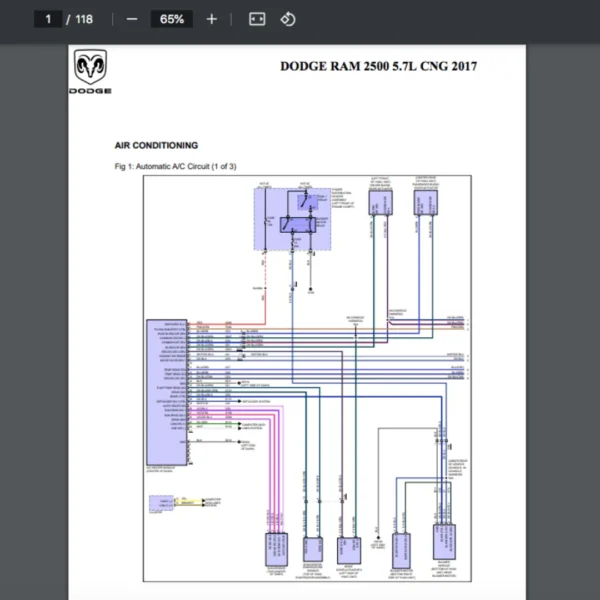Click the DODGE wordmark under the logo
Screen dimensions: 600x600
click(x=89, y=91)
